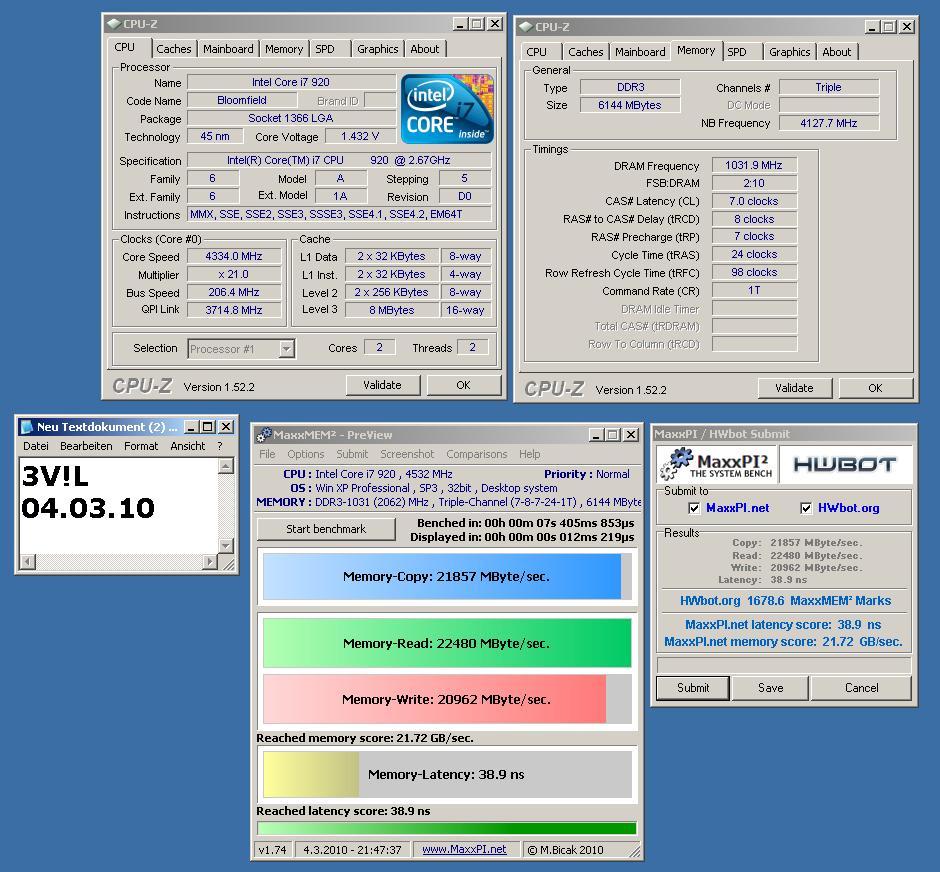
Task: Click OK in the left CPU-Z window
Action: click(x=463, y=385)
